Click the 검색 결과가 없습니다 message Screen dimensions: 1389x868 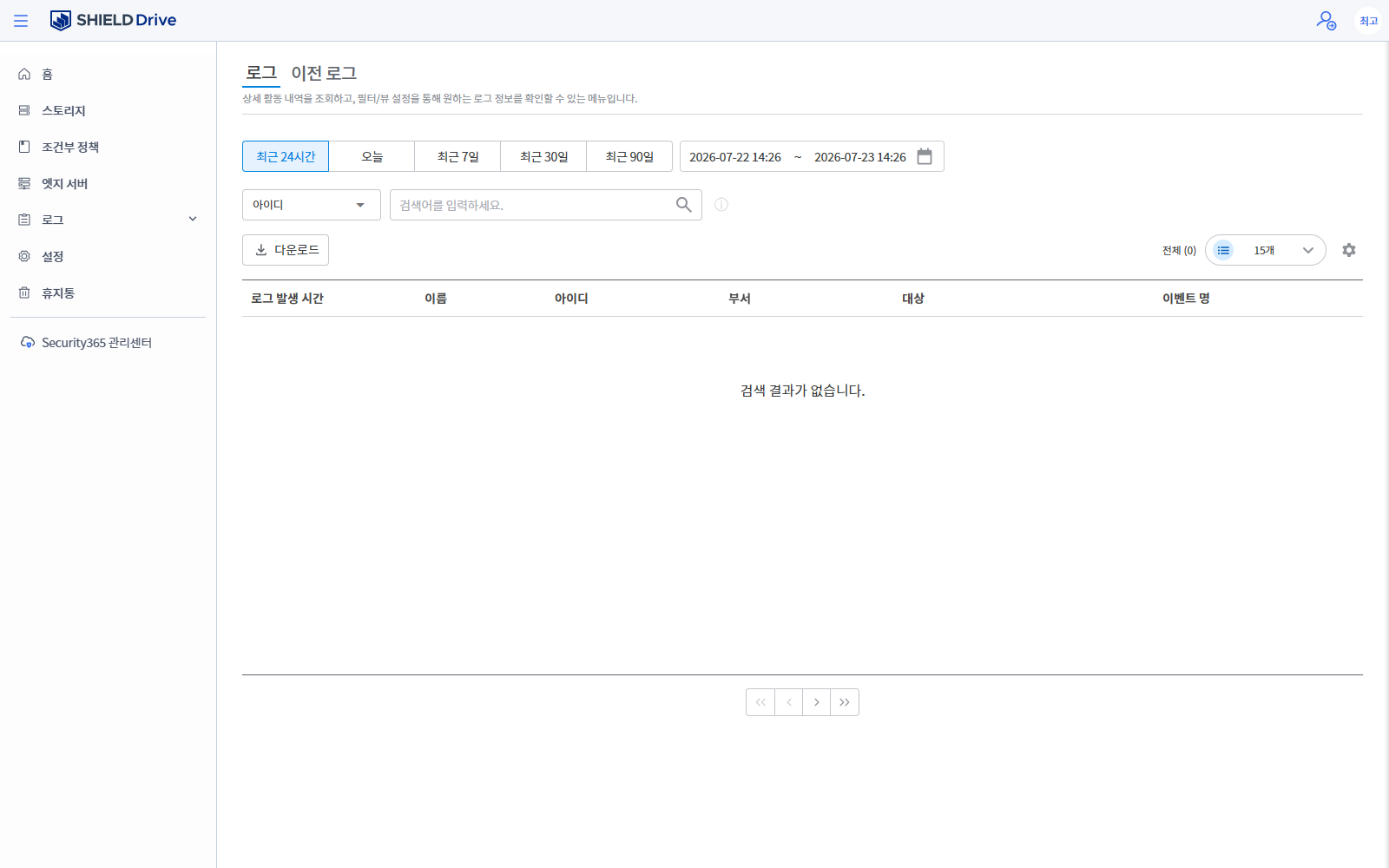click(x=802, y=391)
